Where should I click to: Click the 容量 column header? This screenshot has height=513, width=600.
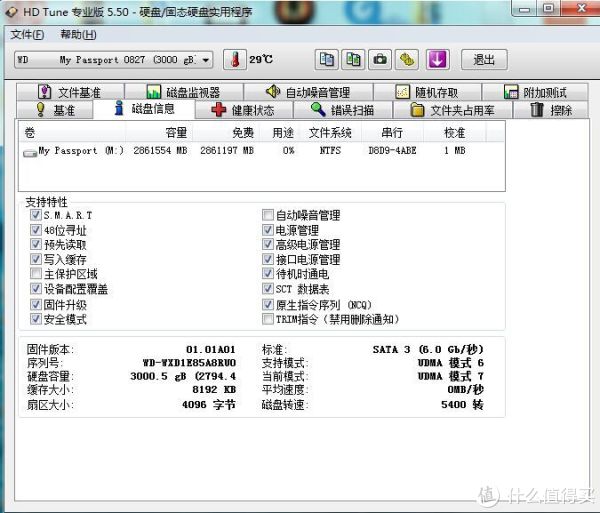click(159, 133)
